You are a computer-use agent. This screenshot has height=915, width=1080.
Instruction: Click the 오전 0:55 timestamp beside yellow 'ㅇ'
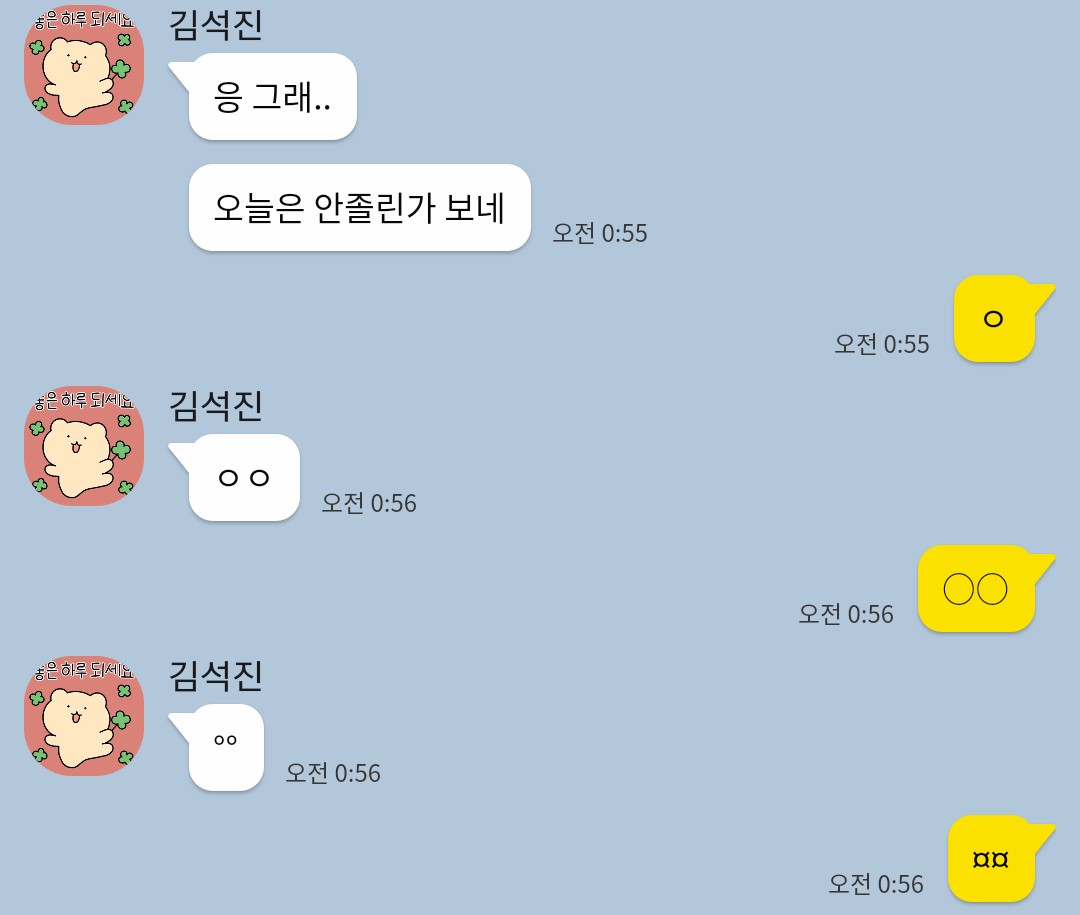coord(882,344)
